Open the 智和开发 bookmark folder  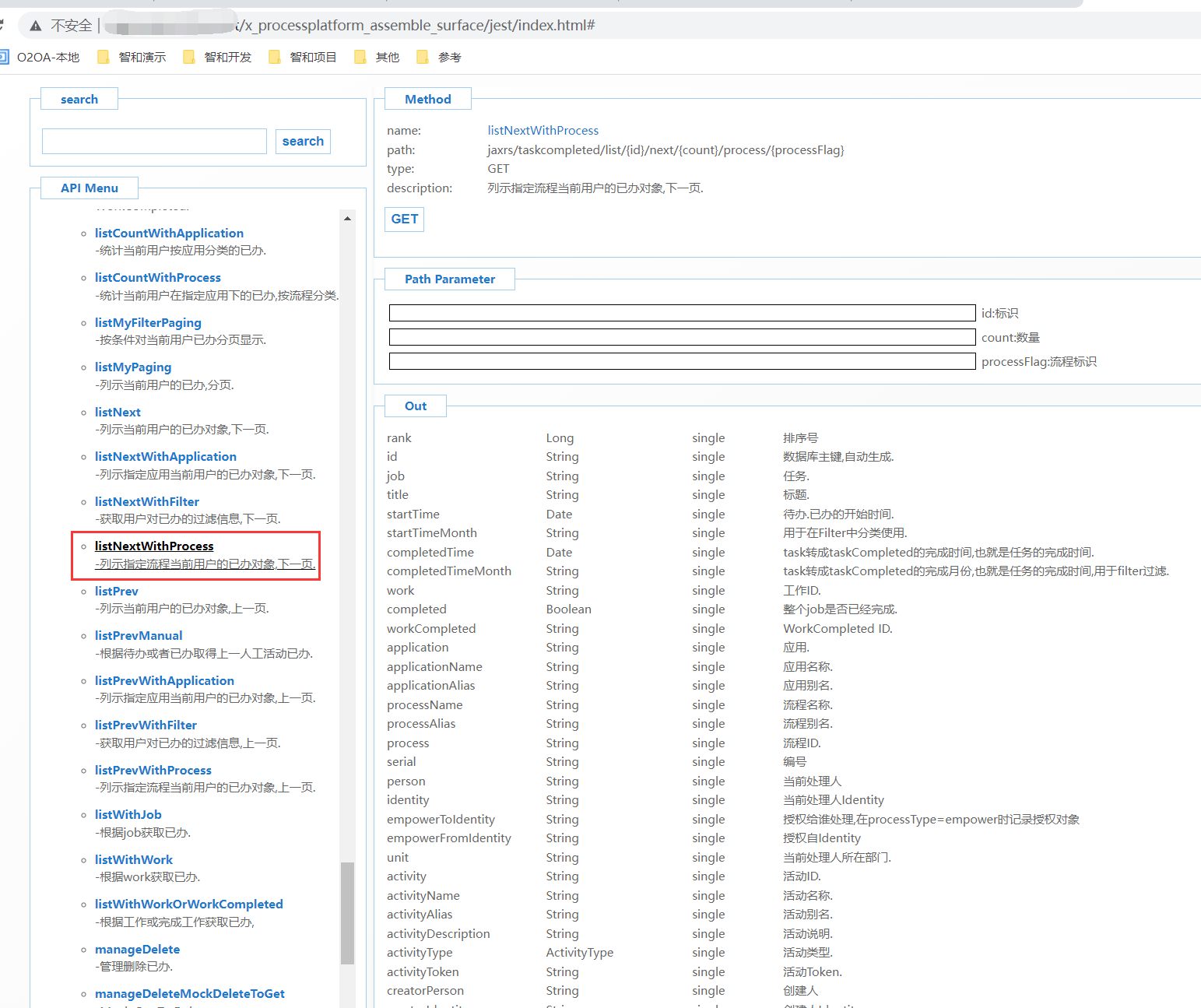tap(218, 57)
